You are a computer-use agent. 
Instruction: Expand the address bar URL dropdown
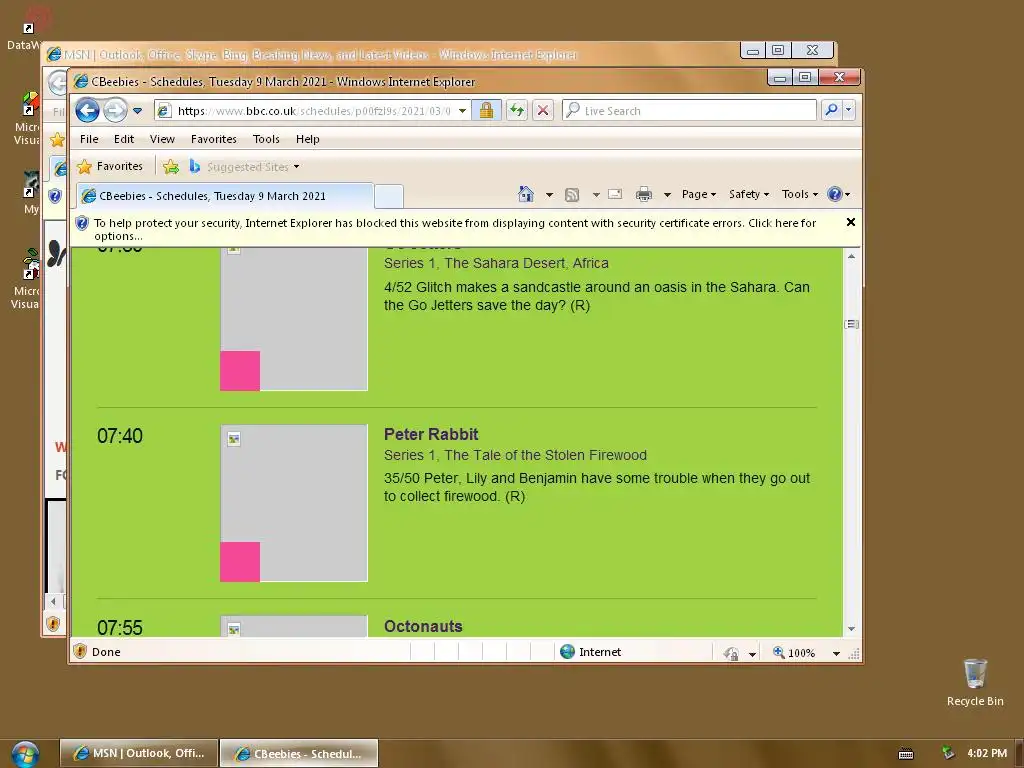point(462,111)
